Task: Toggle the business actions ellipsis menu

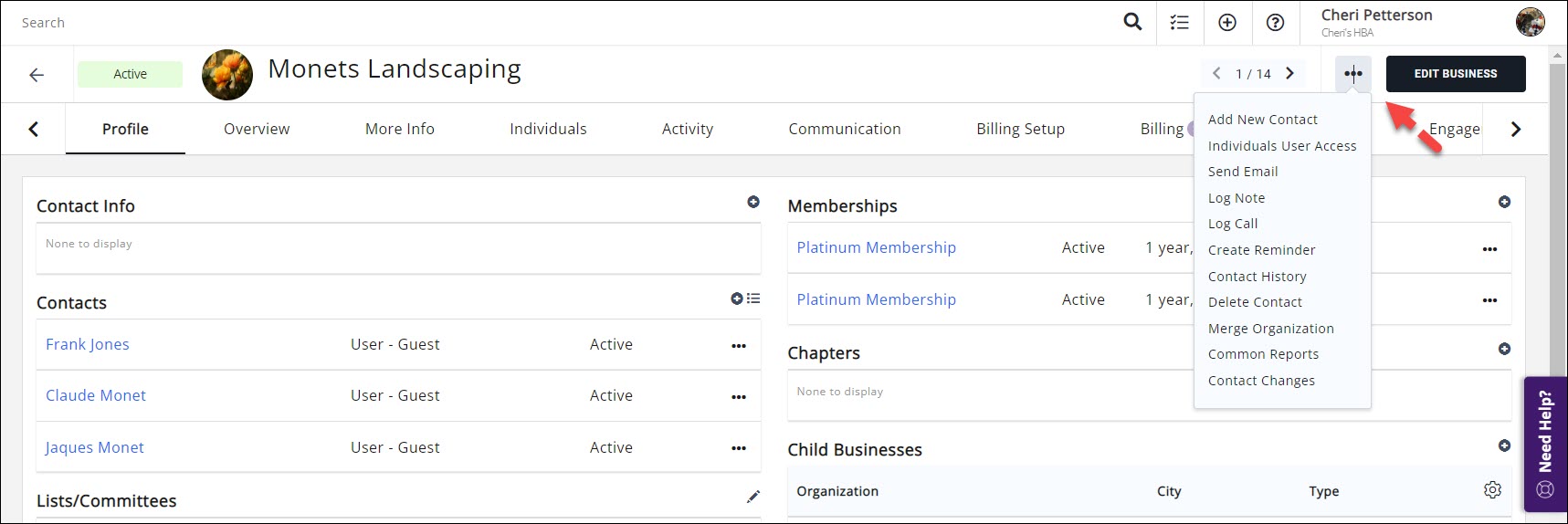Action: pos(1353,74)
